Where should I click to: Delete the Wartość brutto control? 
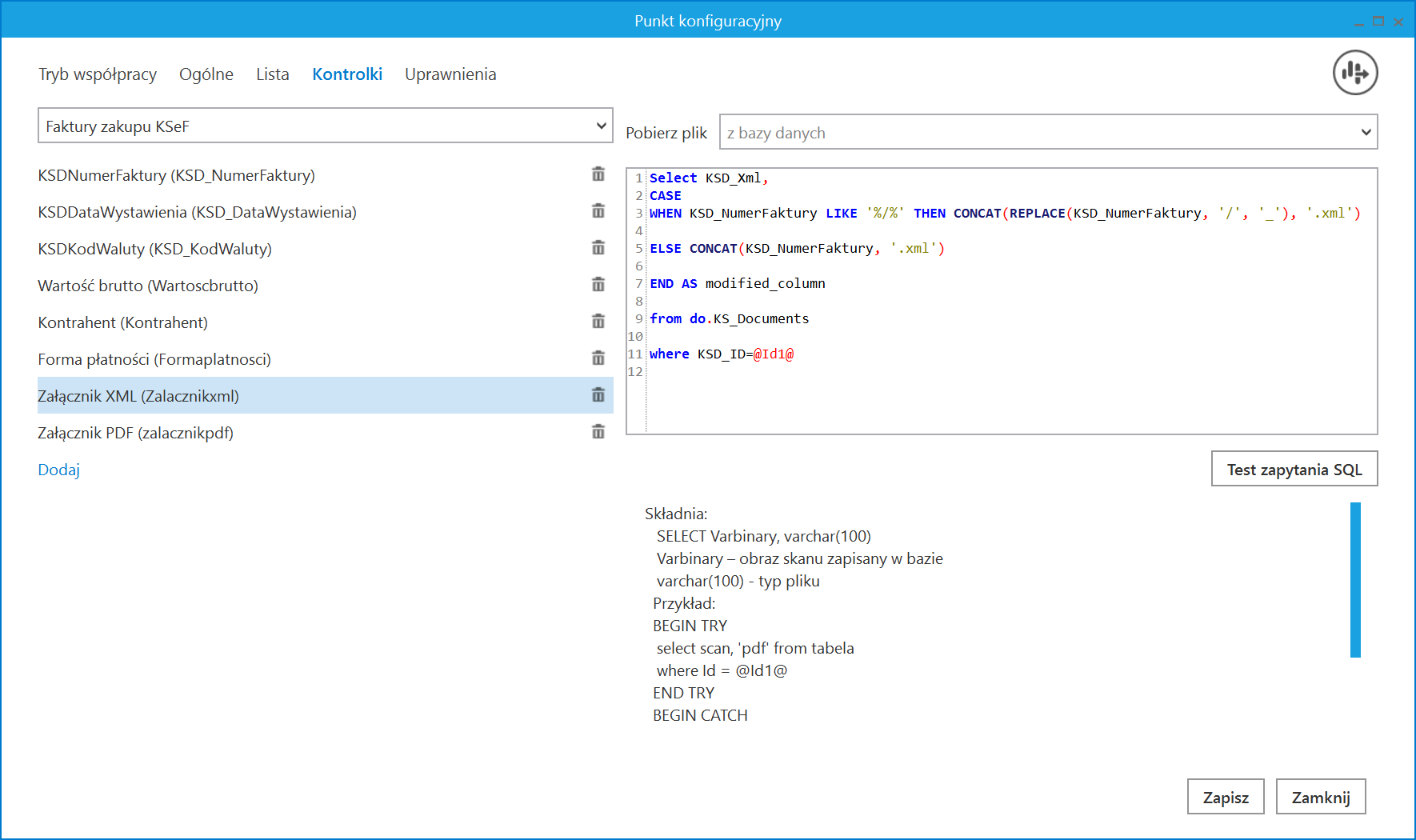(598, 285)
